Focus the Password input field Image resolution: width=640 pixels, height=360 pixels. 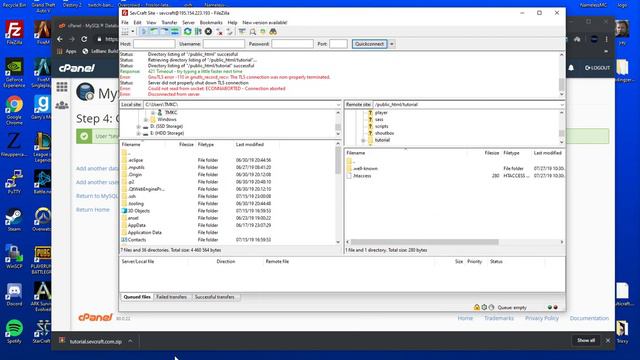(x=292, y=44)
